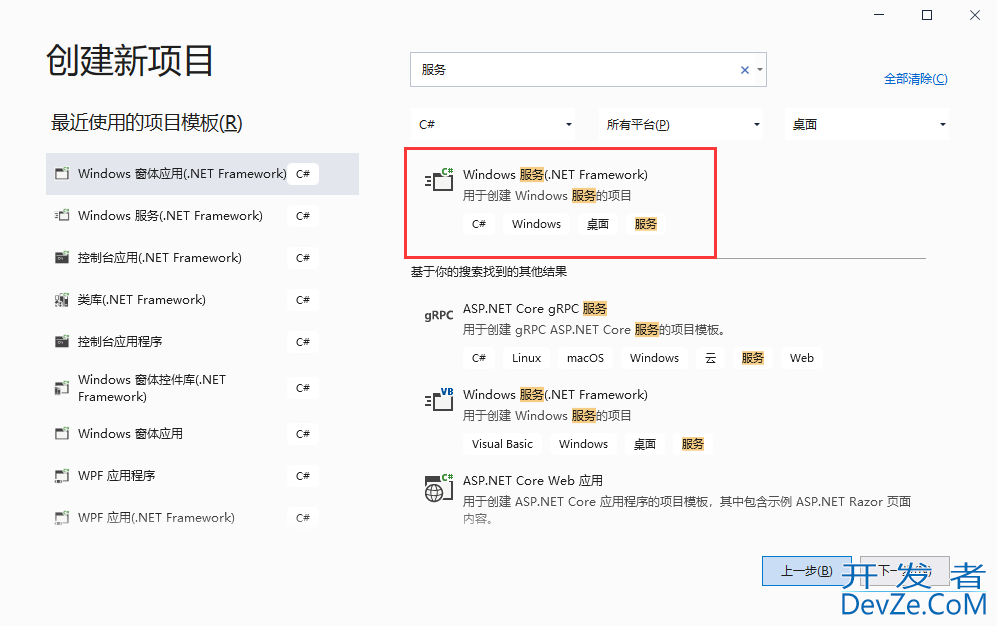Viewport: 997px width, 626px height.
Task: Click the 上一步(B) button
Action: pyautogui.click(x=806, y=571)
